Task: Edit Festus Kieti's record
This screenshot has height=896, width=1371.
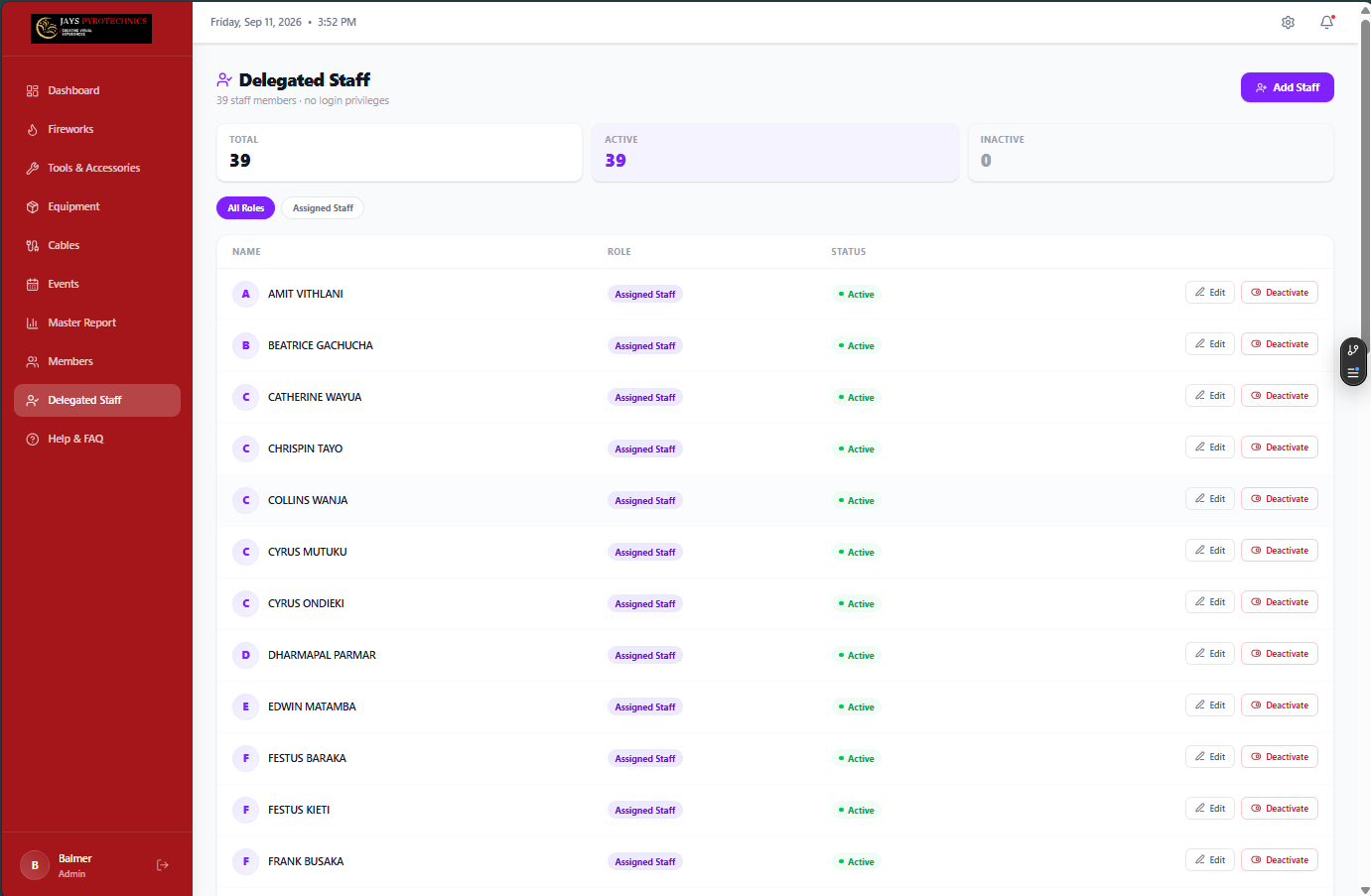Action: (x=1210, y=809)
